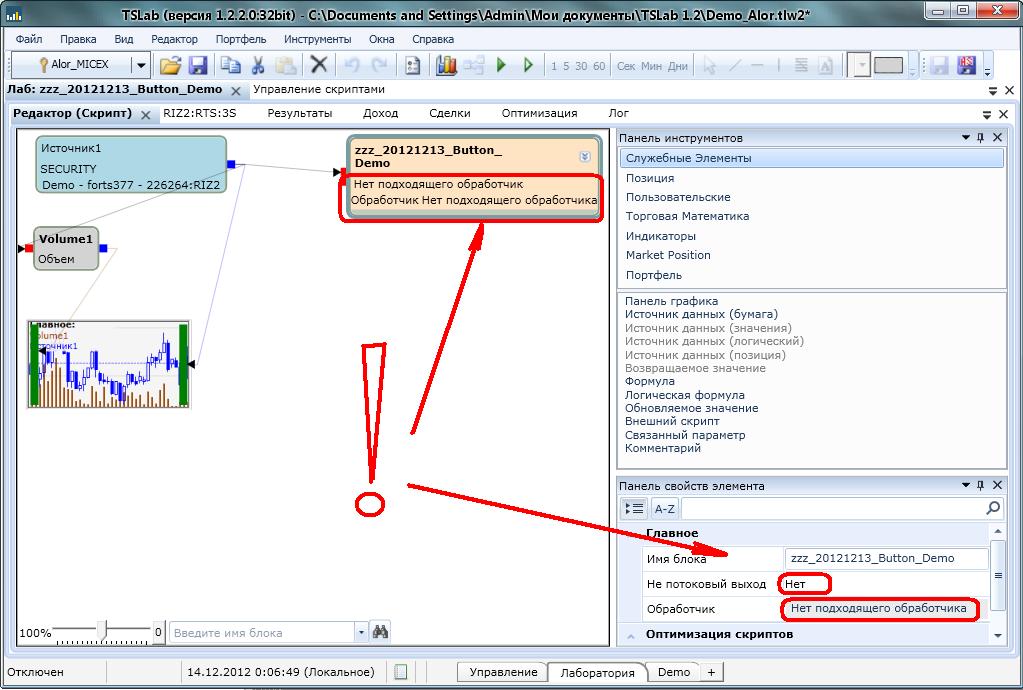Open the Alor_MICEX dropdown arrow
The height and width of the screenshot is (690, 1023).
[141, 65]
